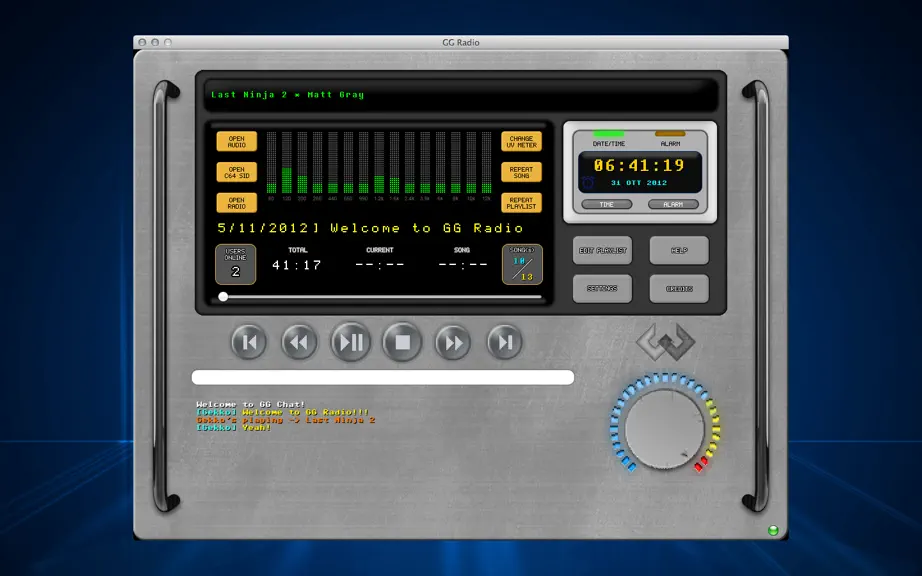This screenshot has width=922, height=576.
Task: Open Audio file with Open Audio button
Action: [x=236, y=142]
